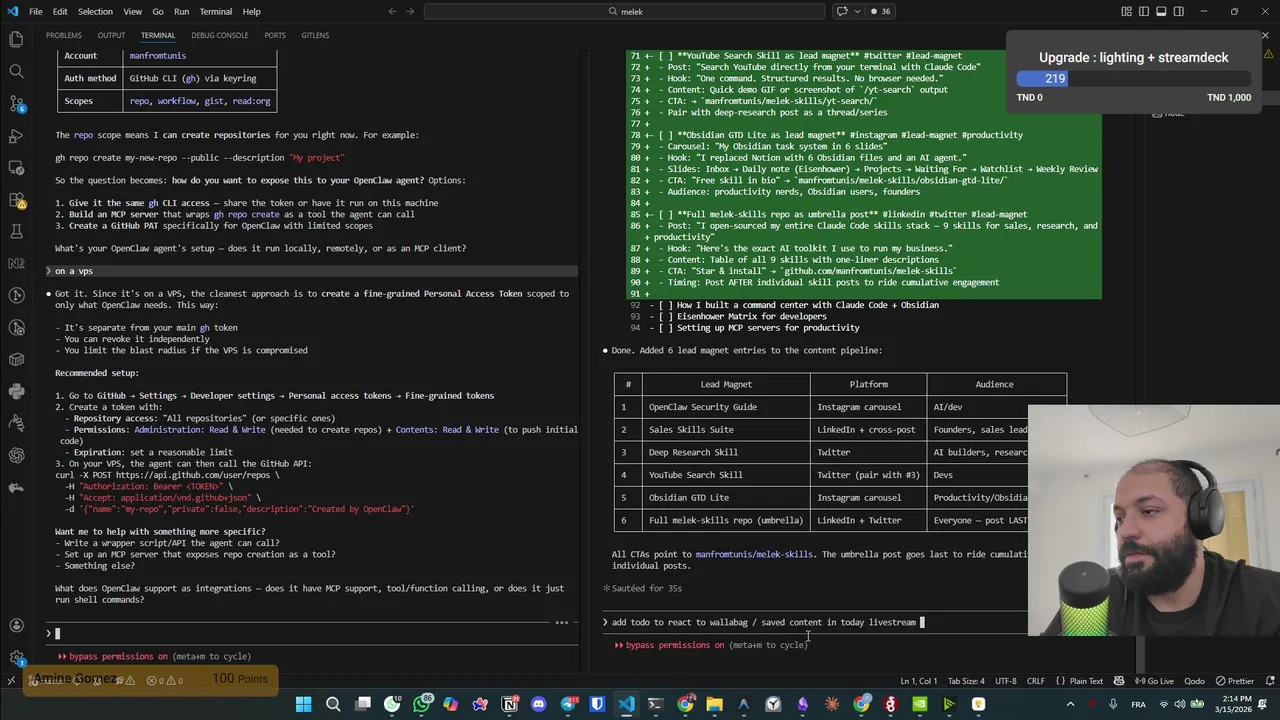Open the Terminal menu

click(x=216, y=11)
